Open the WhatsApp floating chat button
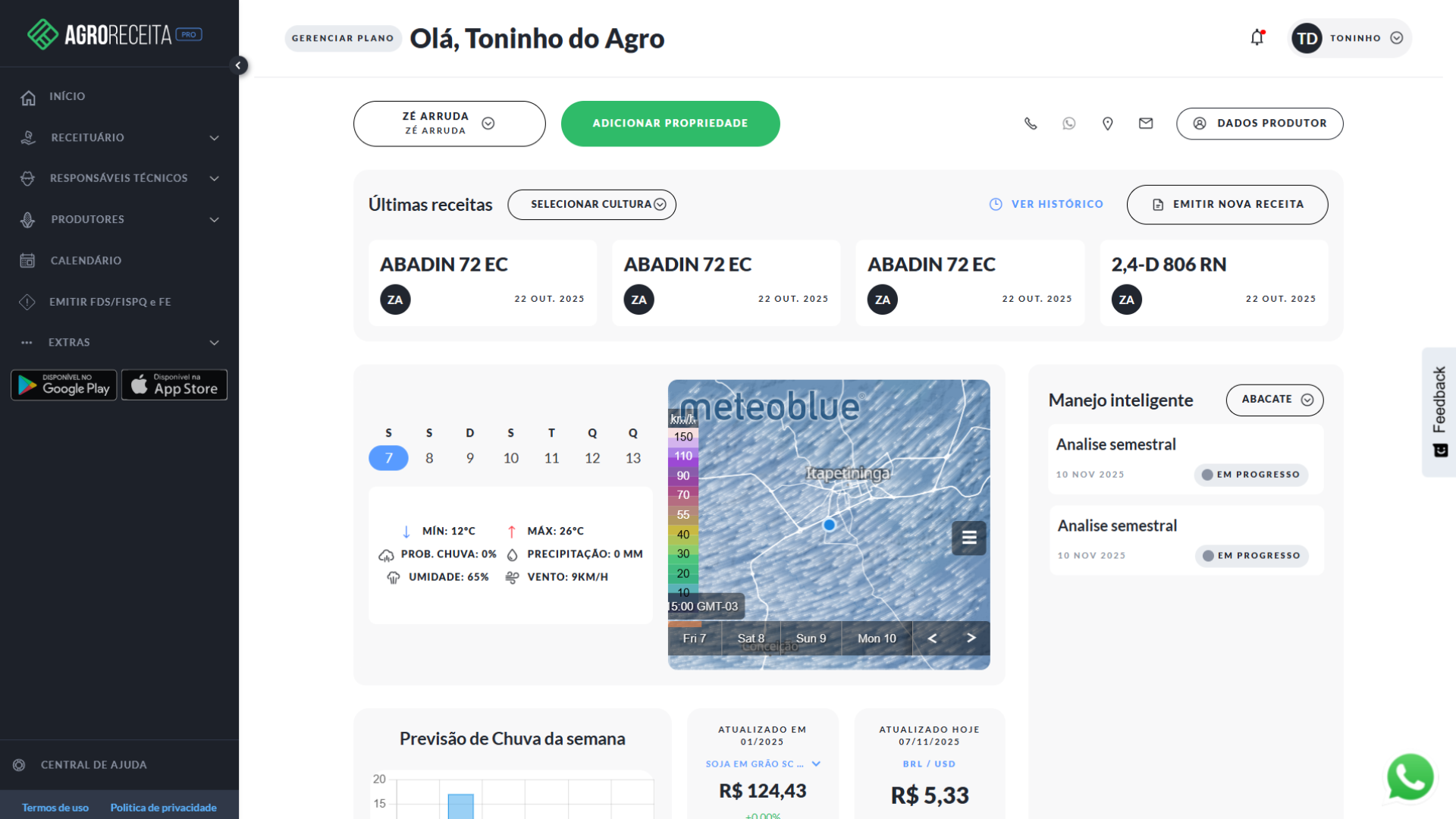 pyautogui.click(x=1410, y=777)
